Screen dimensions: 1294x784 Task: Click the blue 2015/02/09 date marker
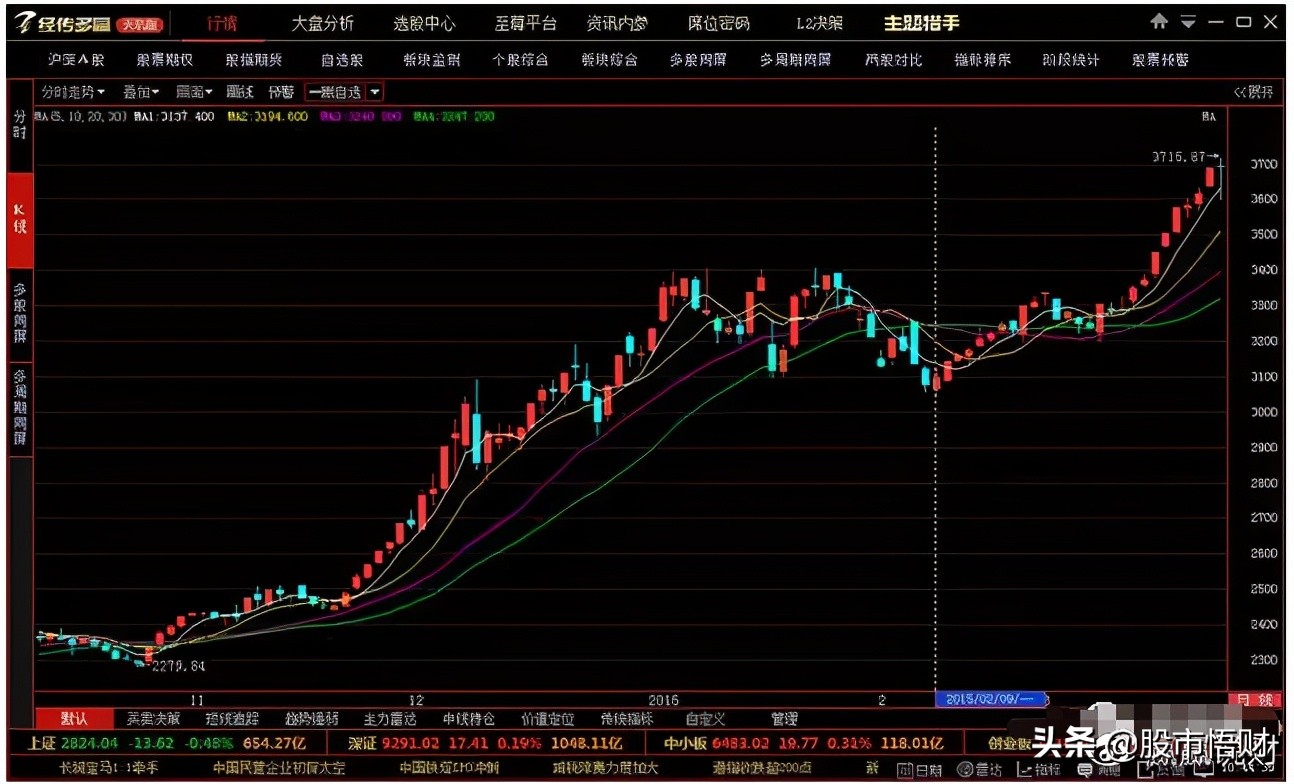(990, 699)
